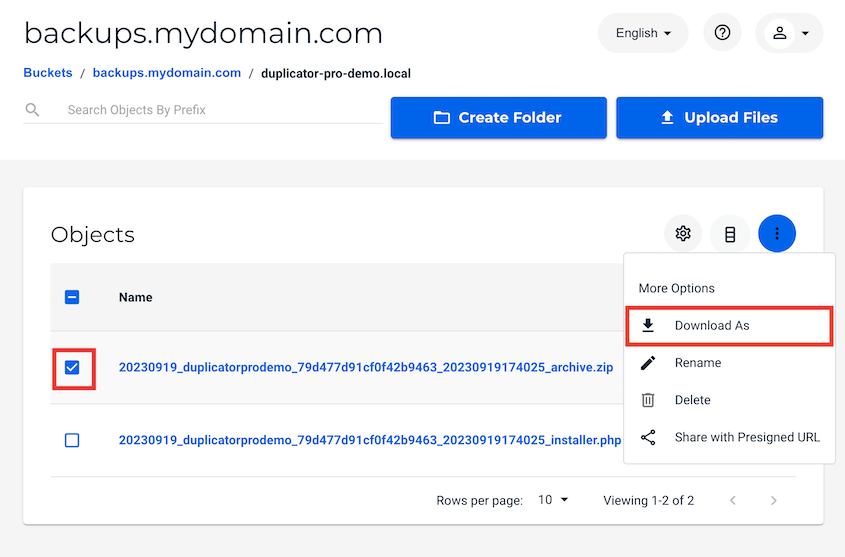Toggle the select-all header checkbox

[72, 297]
